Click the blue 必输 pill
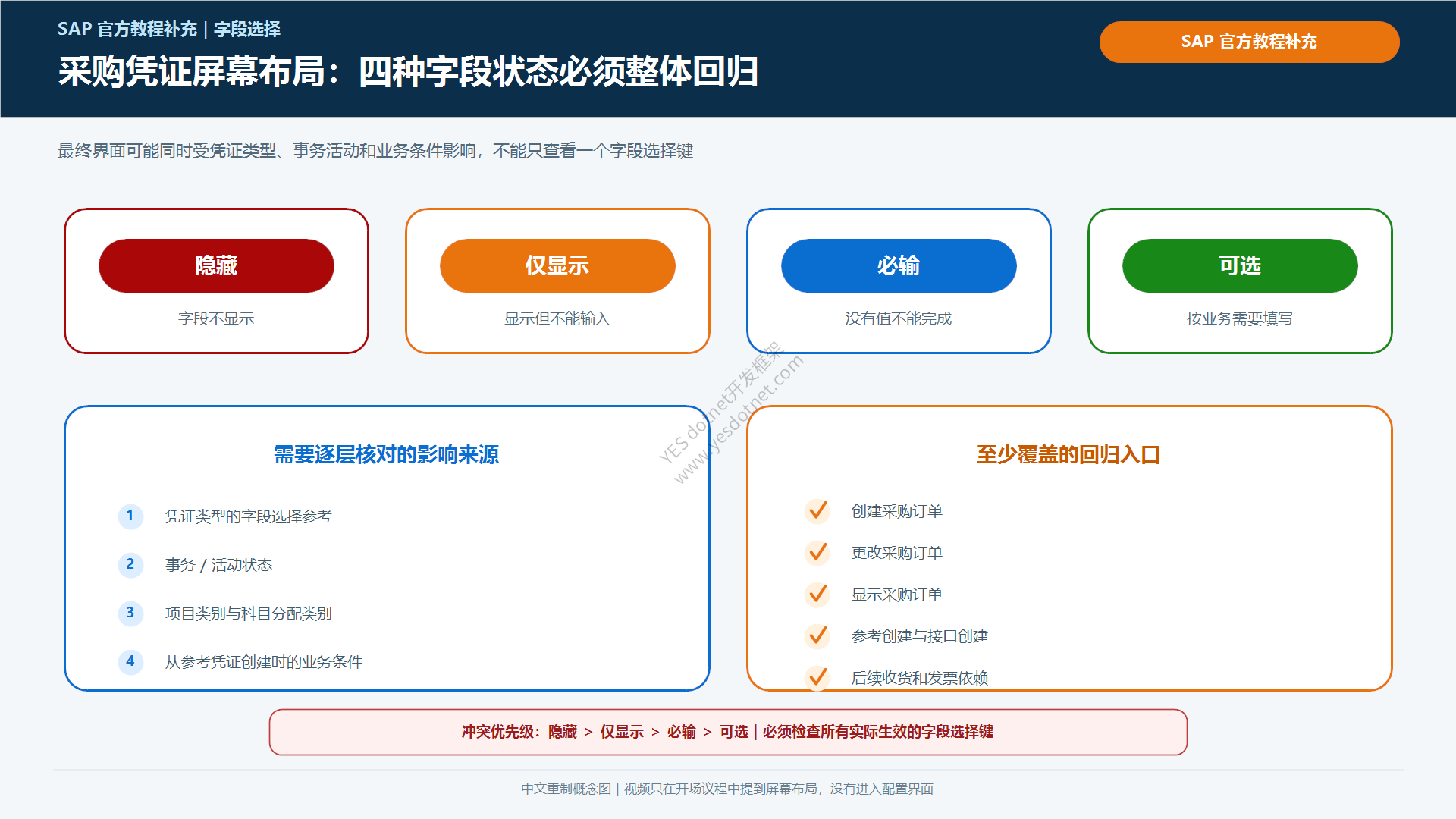The height and width of the screenshot is (819, 1456). click(899, 265)
